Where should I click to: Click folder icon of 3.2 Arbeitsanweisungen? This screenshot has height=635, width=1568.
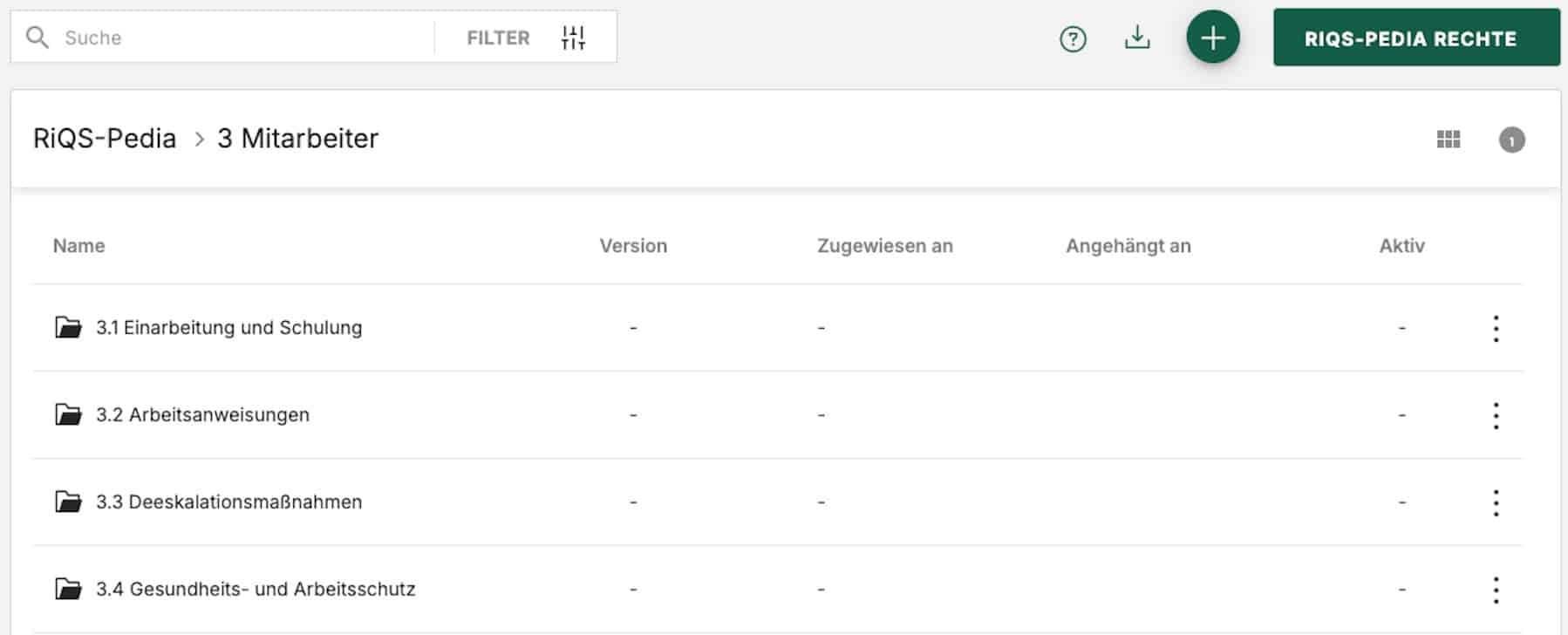coord(68,414)
